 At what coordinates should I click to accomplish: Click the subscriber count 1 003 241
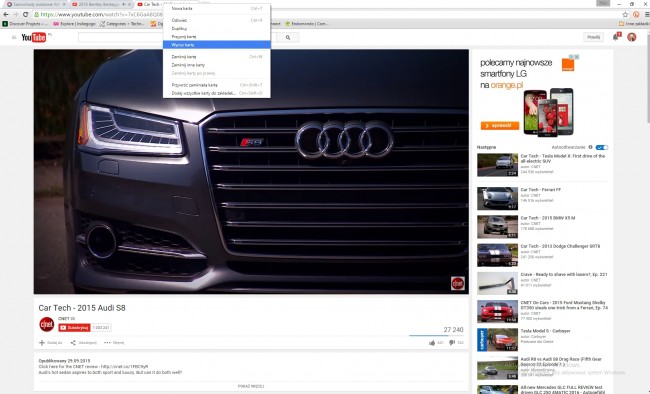click(x=101, y=328)
